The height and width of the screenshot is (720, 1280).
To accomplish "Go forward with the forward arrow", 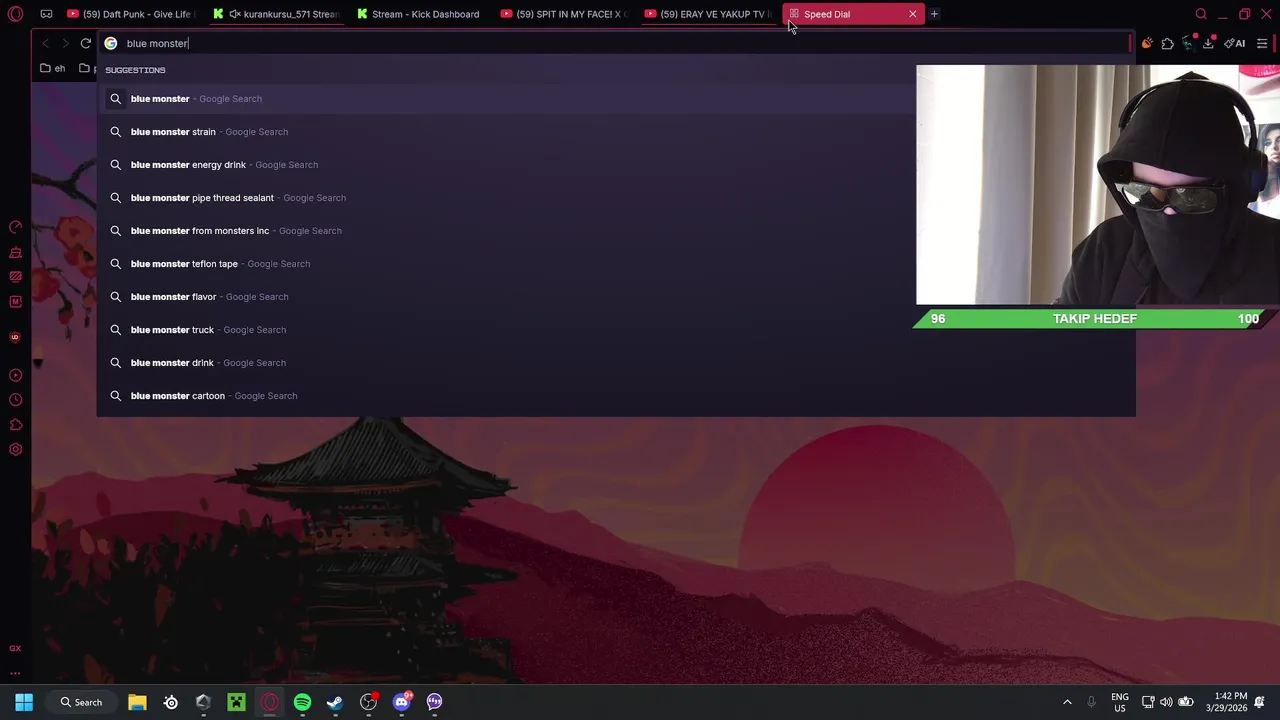I will coord(65,43).
